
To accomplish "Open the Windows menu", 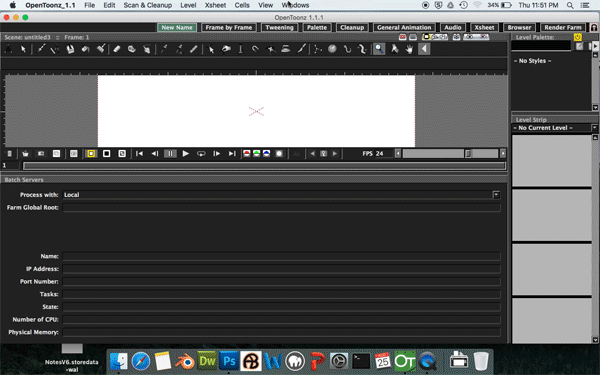I will [x=295, y=5].
